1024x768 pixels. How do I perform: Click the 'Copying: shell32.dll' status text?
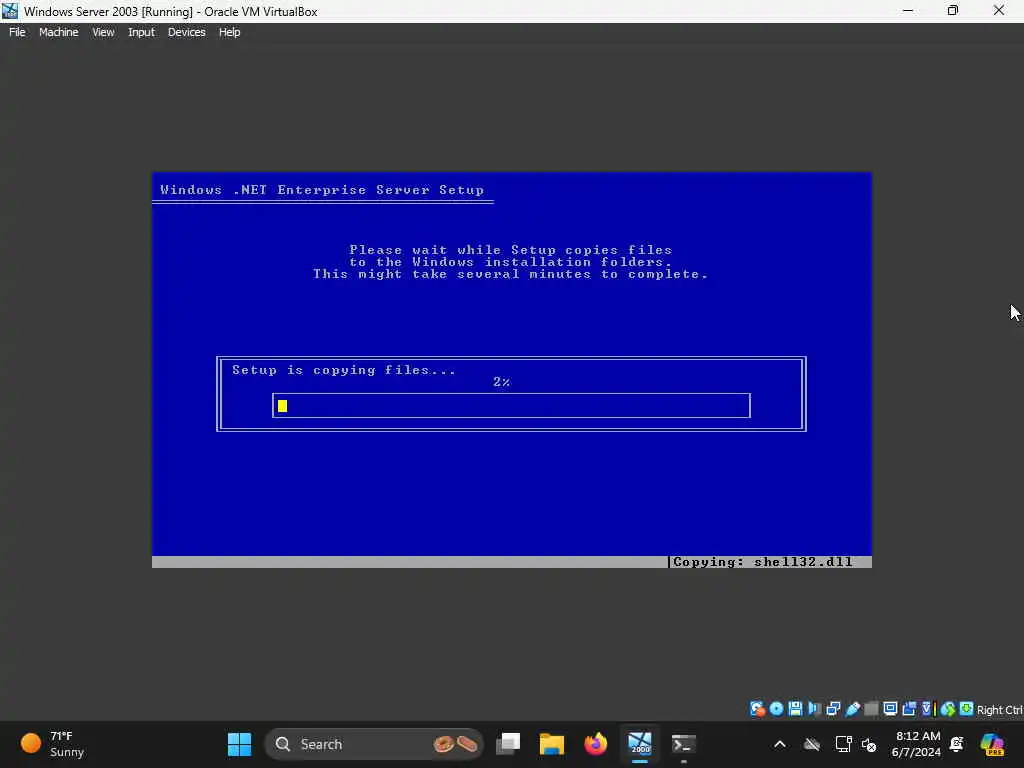pyautogui.click(x=763, y=562)
